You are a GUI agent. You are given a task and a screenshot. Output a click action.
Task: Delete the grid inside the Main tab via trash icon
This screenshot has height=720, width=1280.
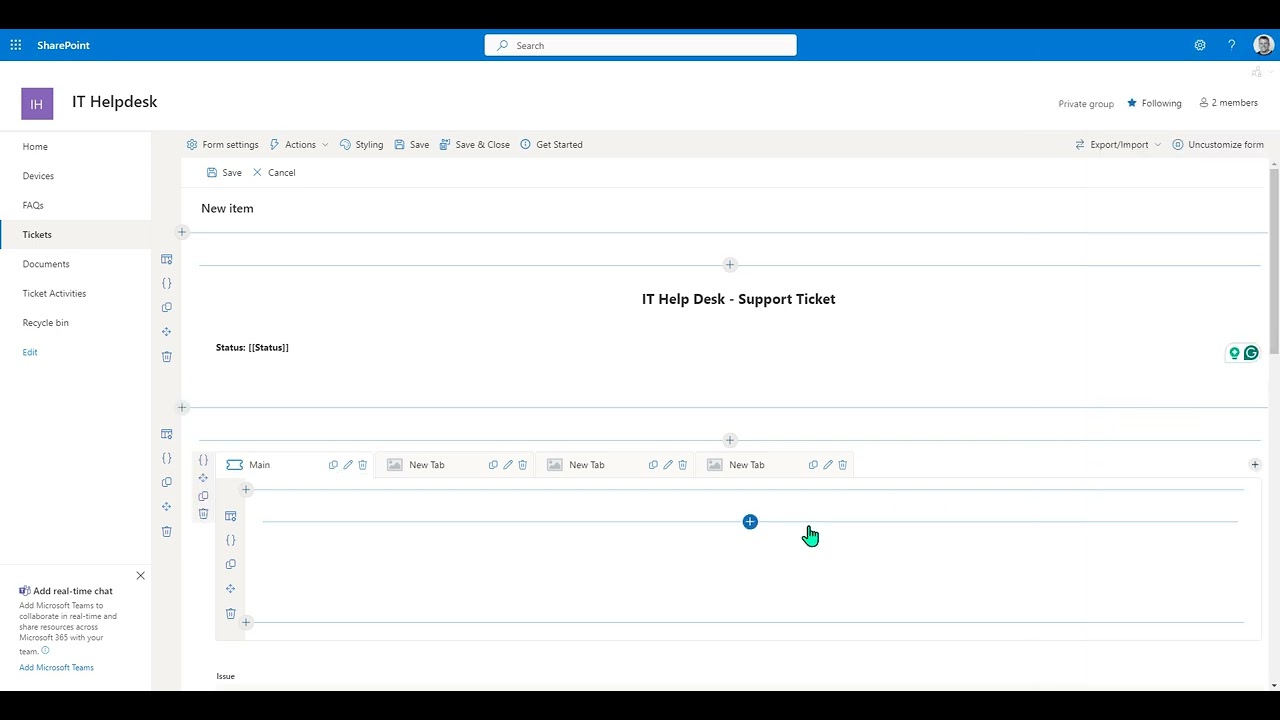coord(231,614)
